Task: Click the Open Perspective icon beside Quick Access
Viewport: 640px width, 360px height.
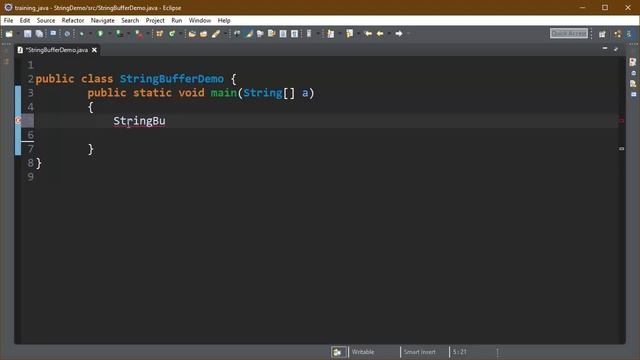Action: tap(602, 34)
